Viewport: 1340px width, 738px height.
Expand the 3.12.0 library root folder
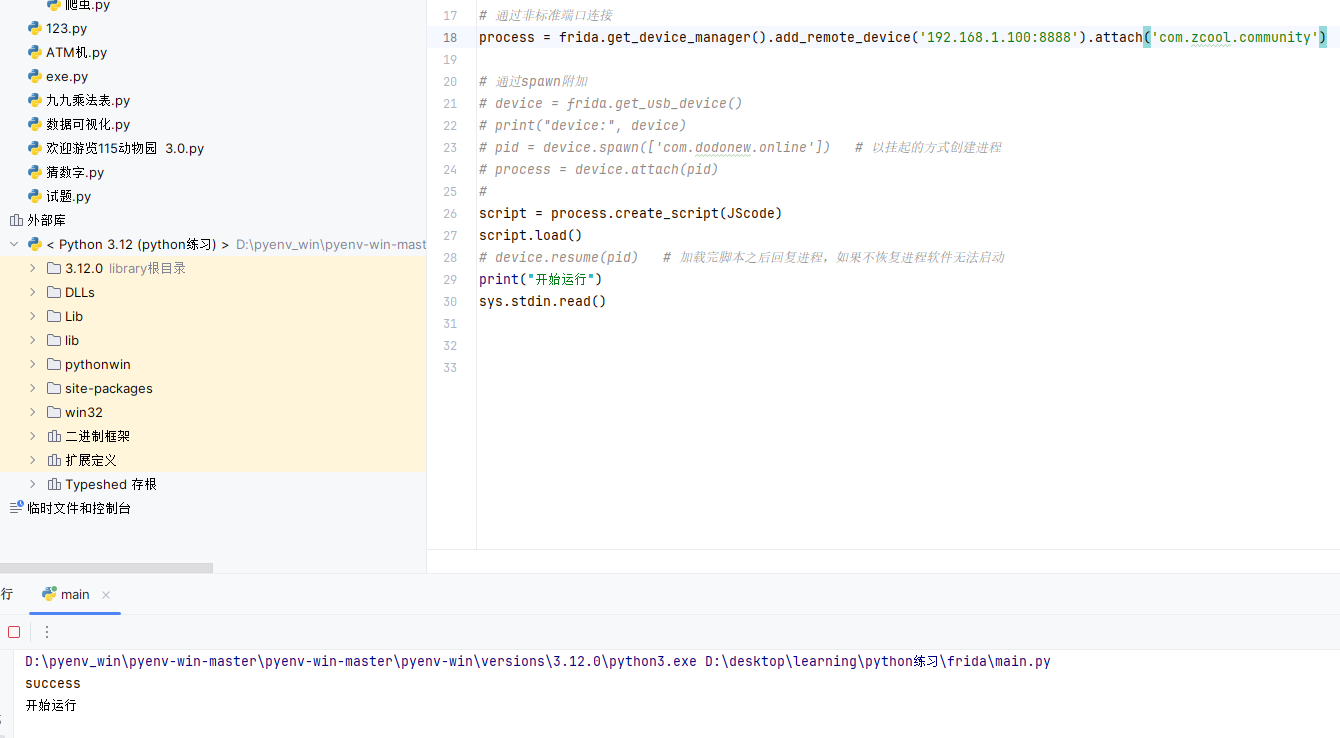[x=33, y=268]
